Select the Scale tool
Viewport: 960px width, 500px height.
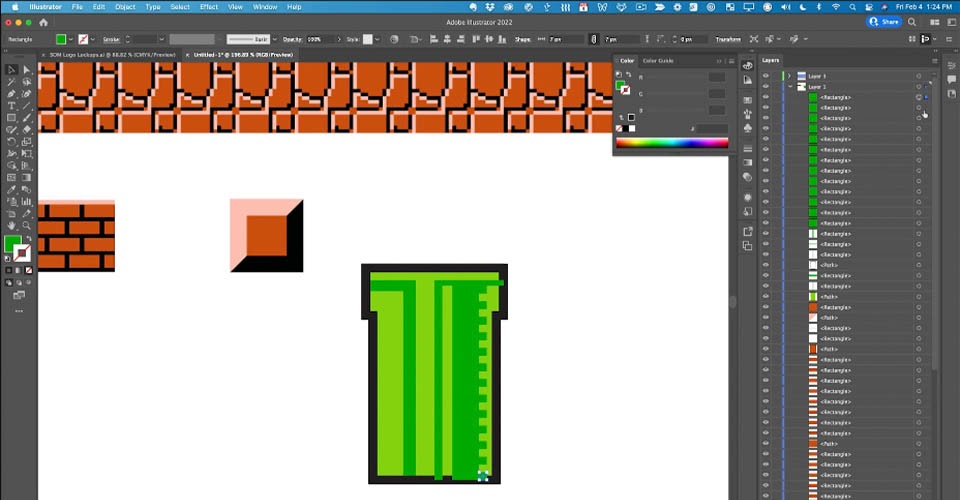click(x=27, y=141)
